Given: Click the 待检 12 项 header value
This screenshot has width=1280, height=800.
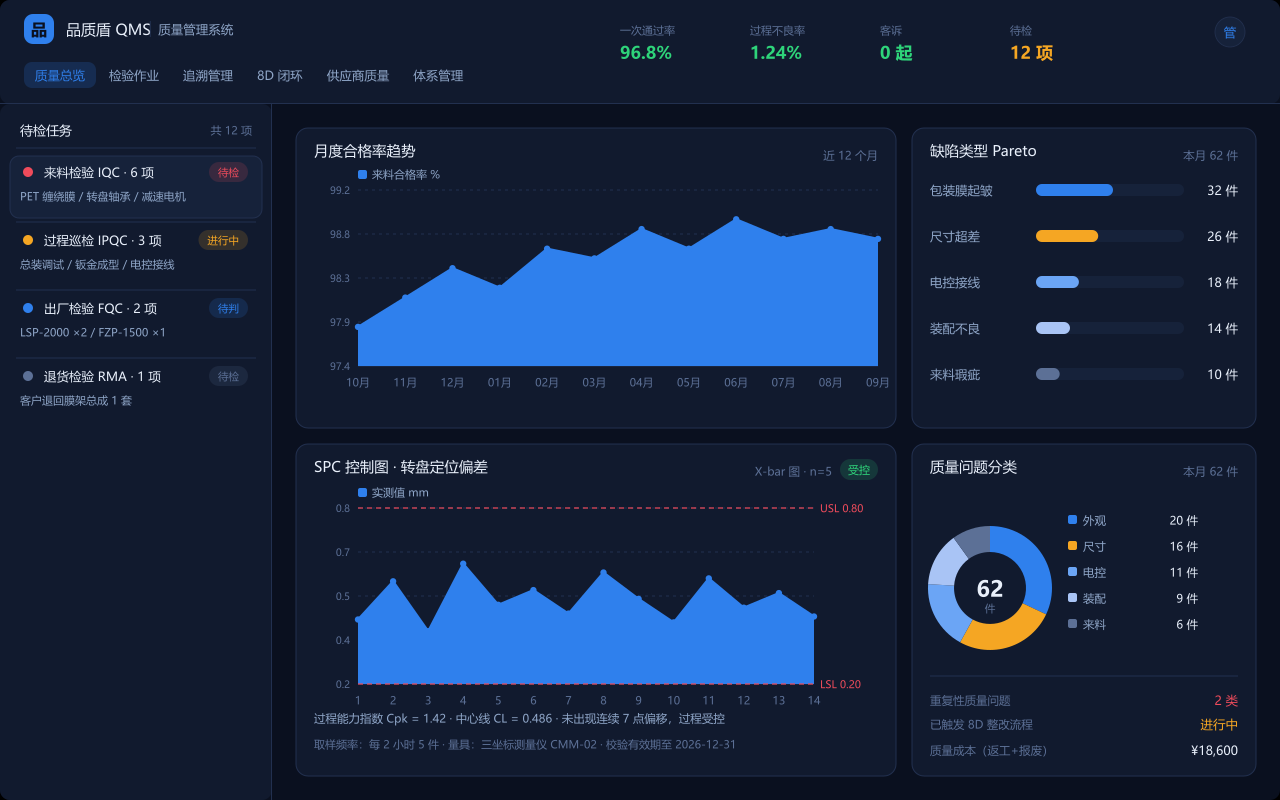Looking at the screenshot, I should coord(1031,53).
